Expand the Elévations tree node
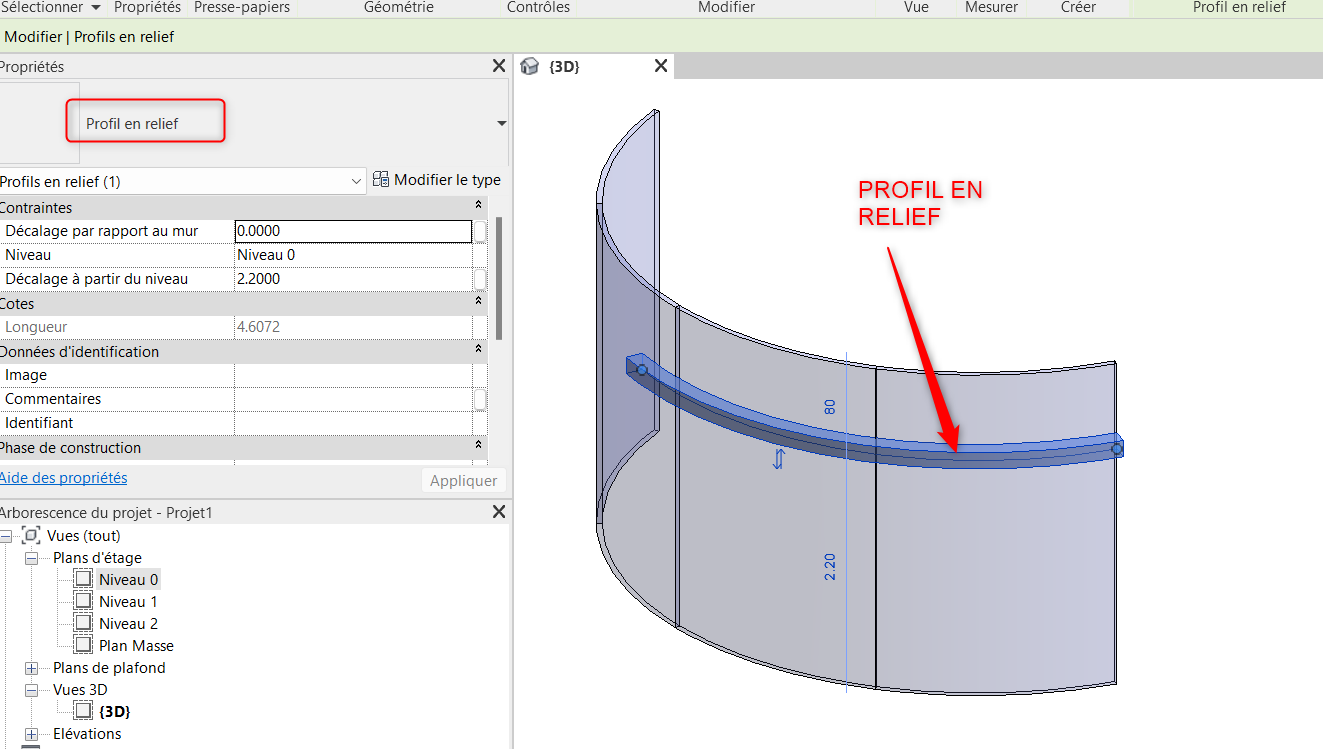Viewport: 1323px width, 749px height. click(x=31, y=734)
